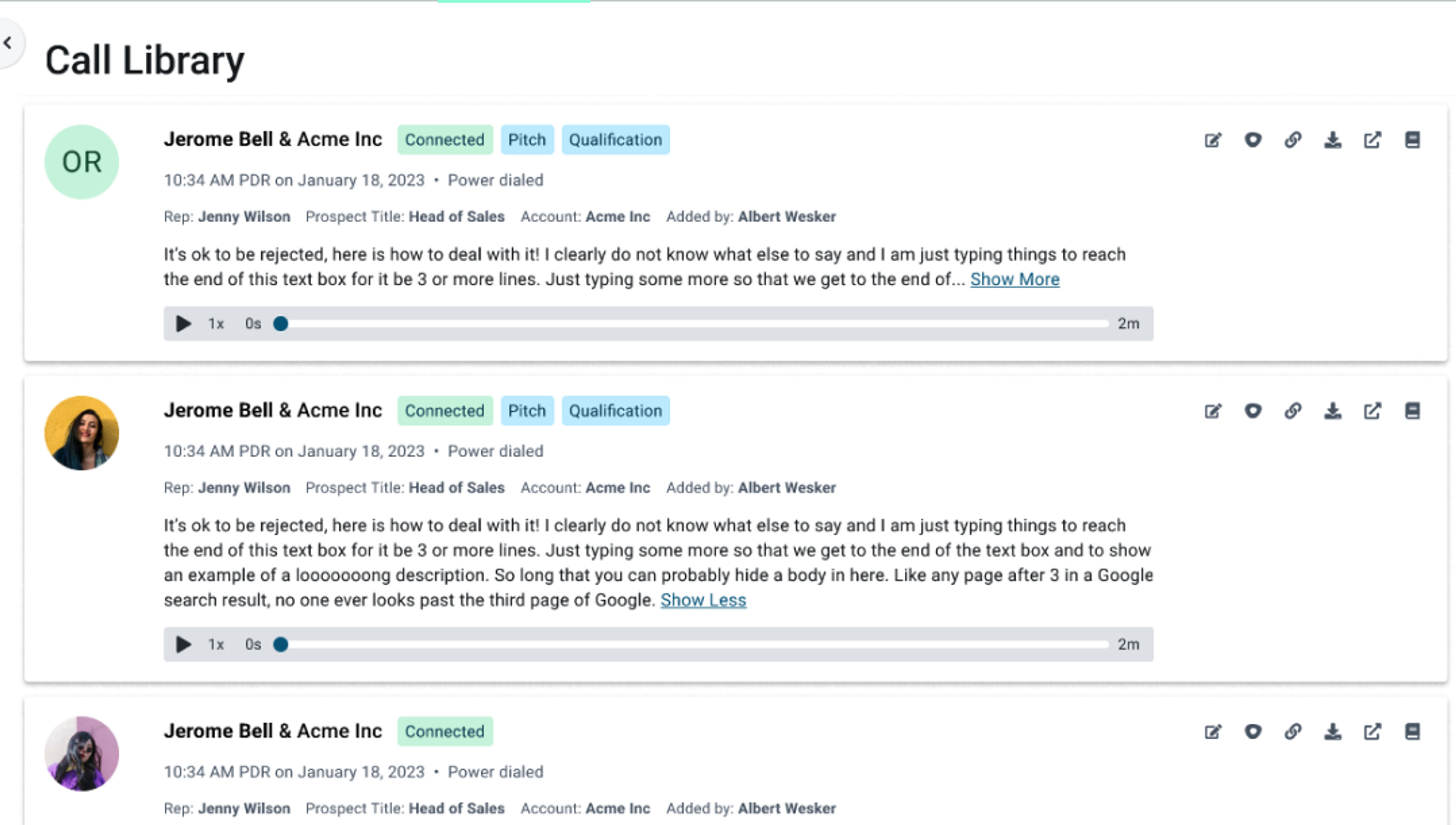Go back using the top-left chevron

(8, 42)
